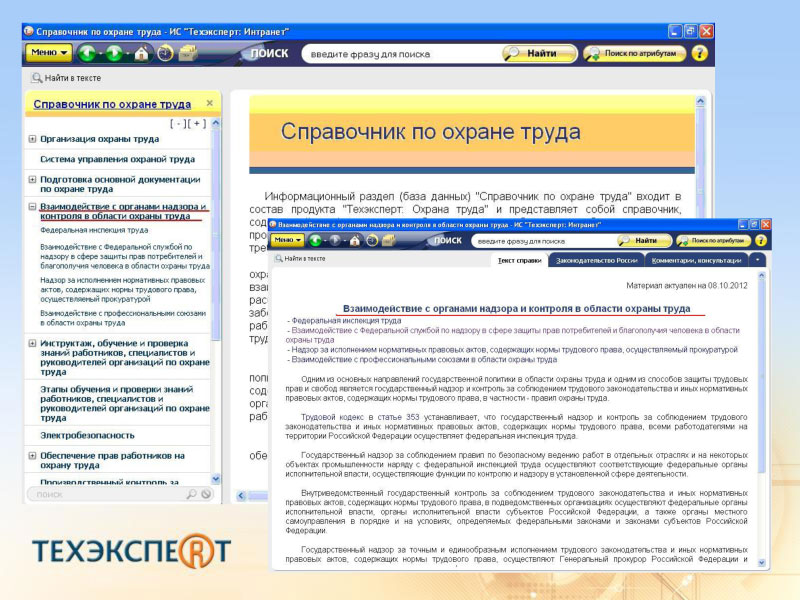Switch to 'Законодательство России' tab
This screenshot has height=600, width=800.
tap(596, 260)
